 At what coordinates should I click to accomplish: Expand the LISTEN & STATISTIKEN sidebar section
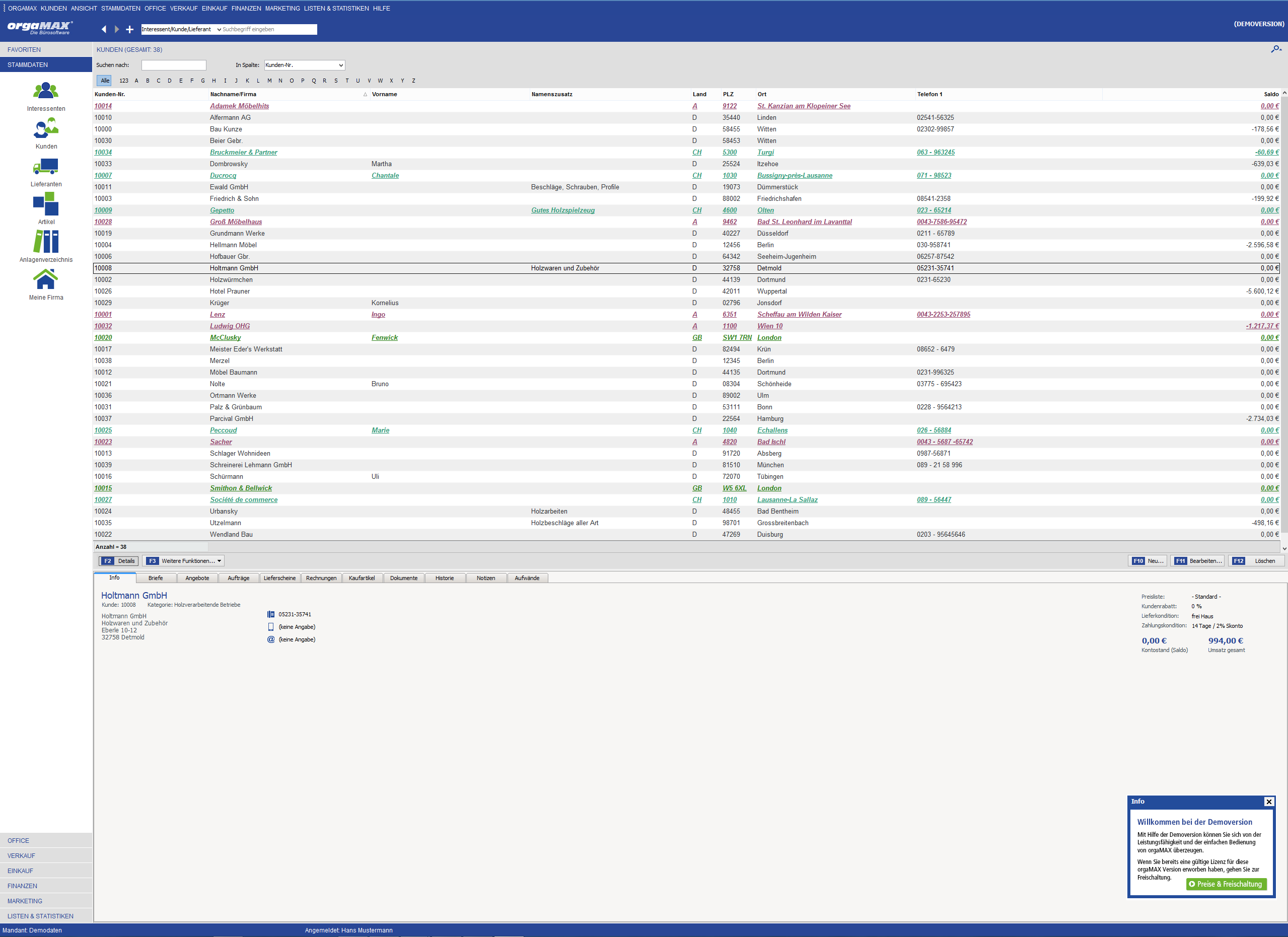[x=46, y=916]
